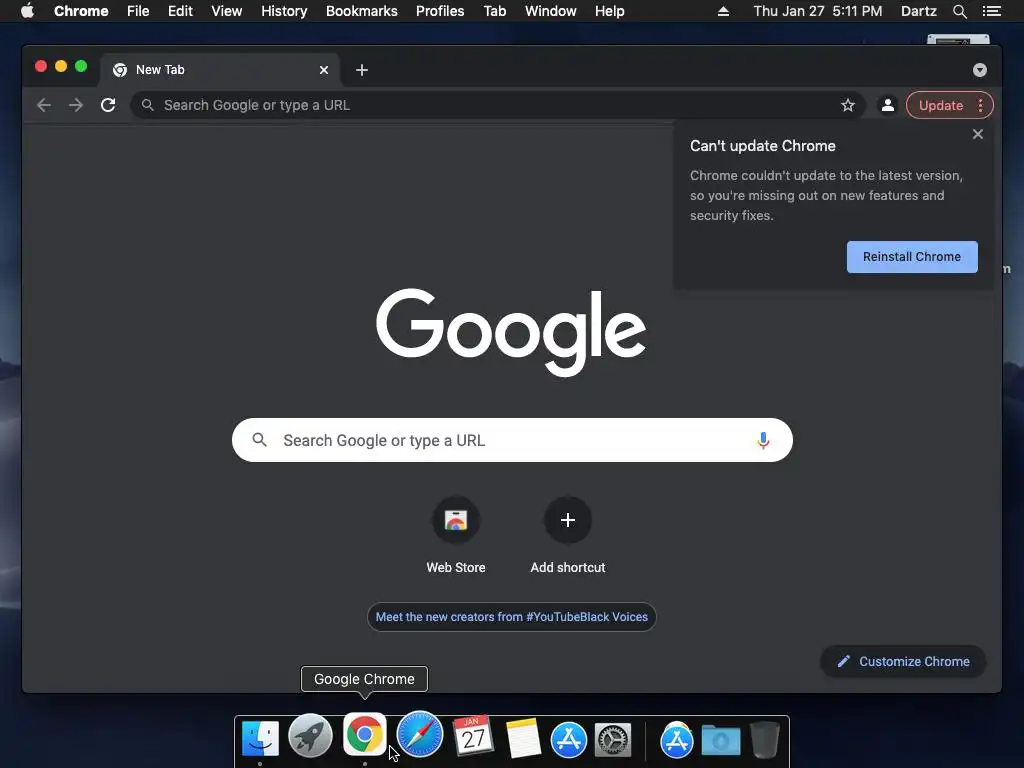The width and height of the screenshot is (1024, 768).
Task: Open System Preferences gear in Dock
Action: coord(613,740)
